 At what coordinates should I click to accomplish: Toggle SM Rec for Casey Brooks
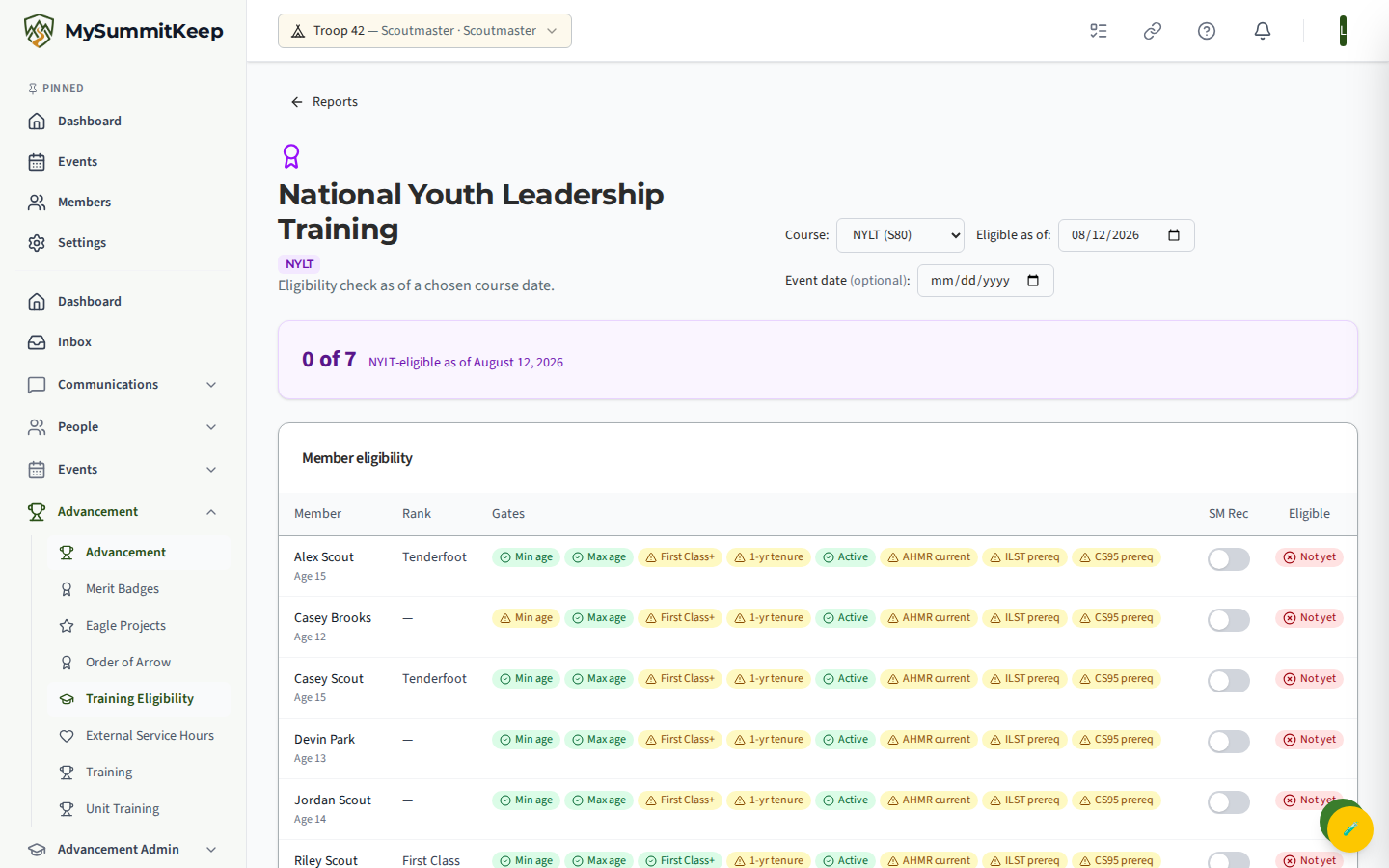tap(1229, 620)
